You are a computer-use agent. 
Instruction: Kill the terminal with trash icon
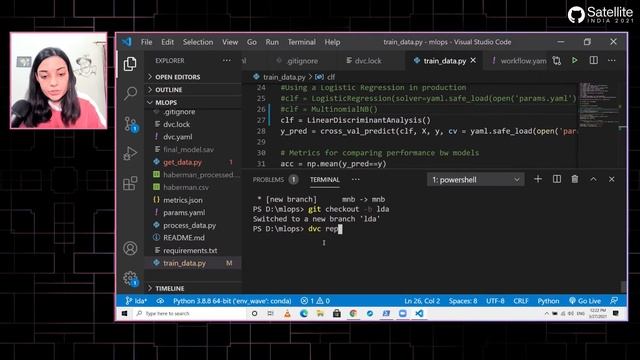(x=575, y=179)
